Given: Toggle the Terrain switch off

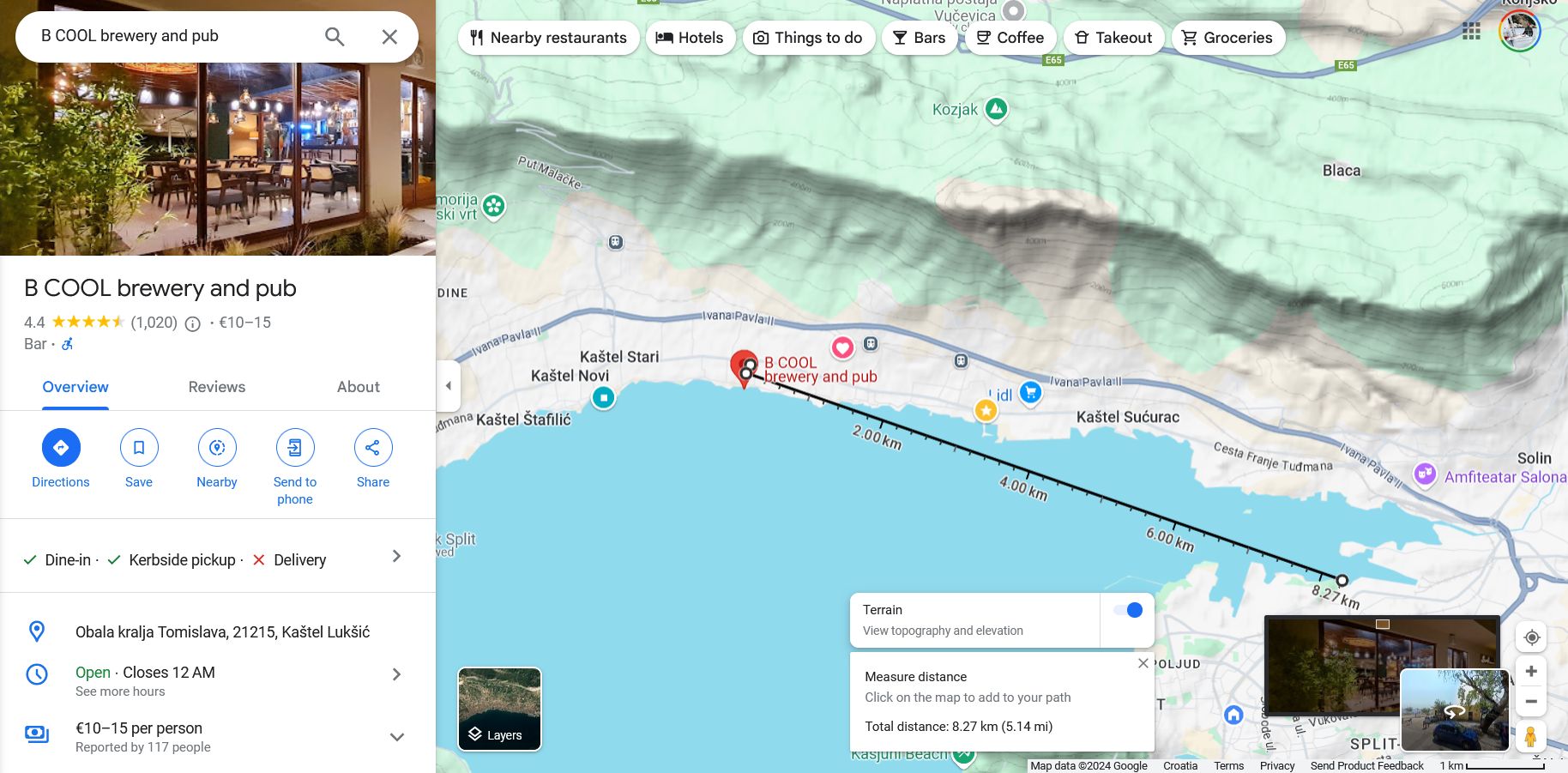Looking at the screenshot, I should click(1127, 610).
